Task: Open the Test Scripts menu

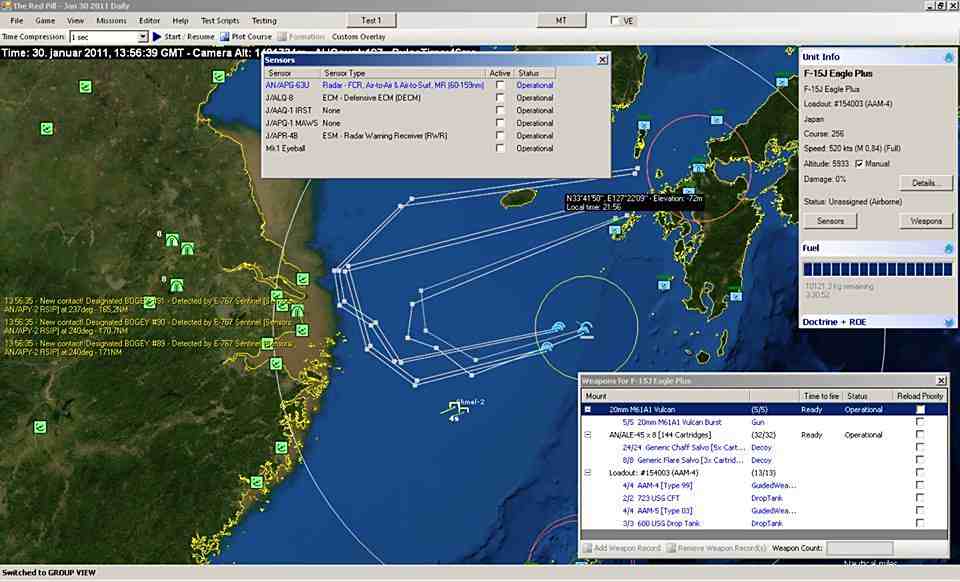Action: coord(220,20)
